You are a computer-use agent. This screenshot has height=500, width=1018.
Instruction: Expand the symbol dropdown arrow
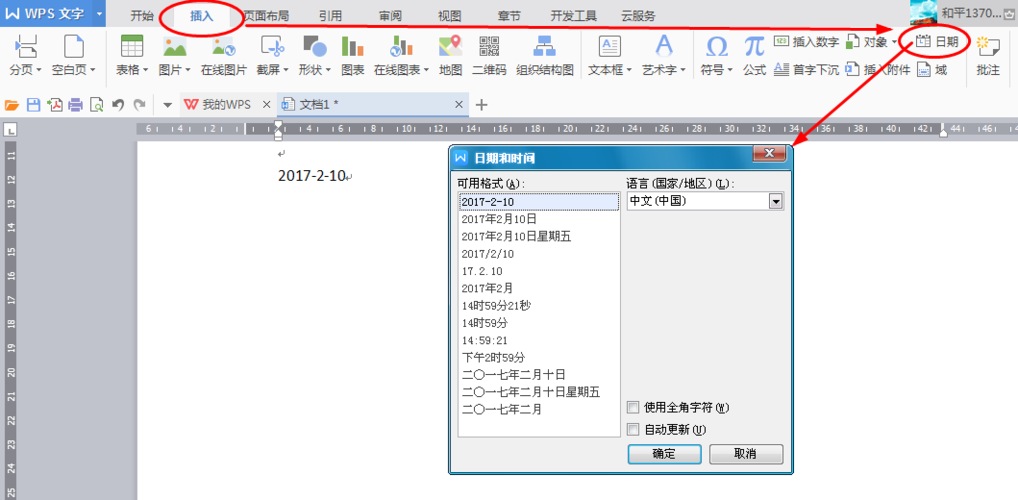(x=730, y=70)
